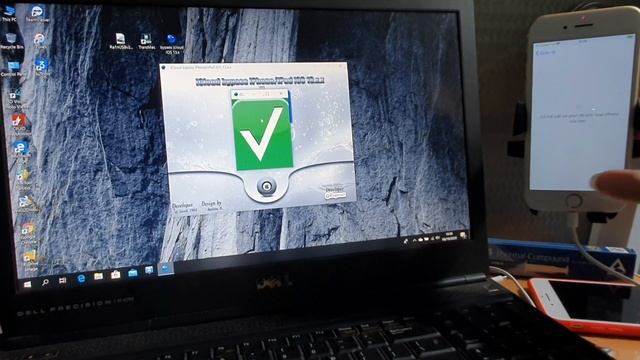
Task: Open the Internet Explorer desktop shortcut
Action: coord(21,150)
